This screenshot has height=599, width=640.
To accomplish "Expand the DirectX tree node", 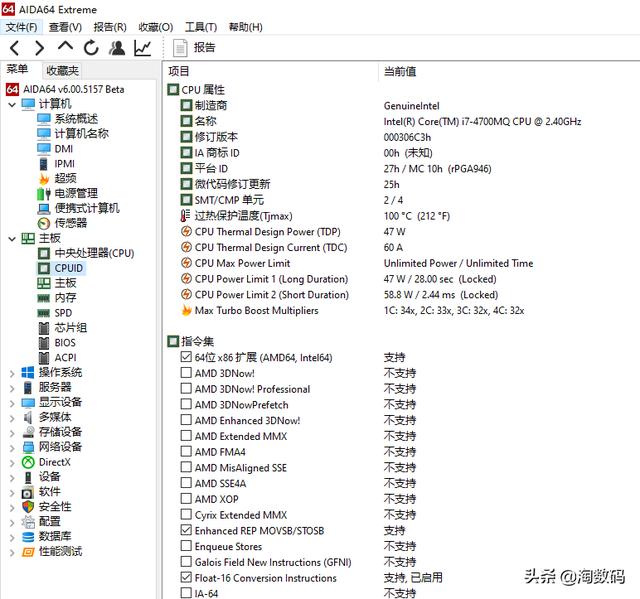I will [x=12, y=463].
